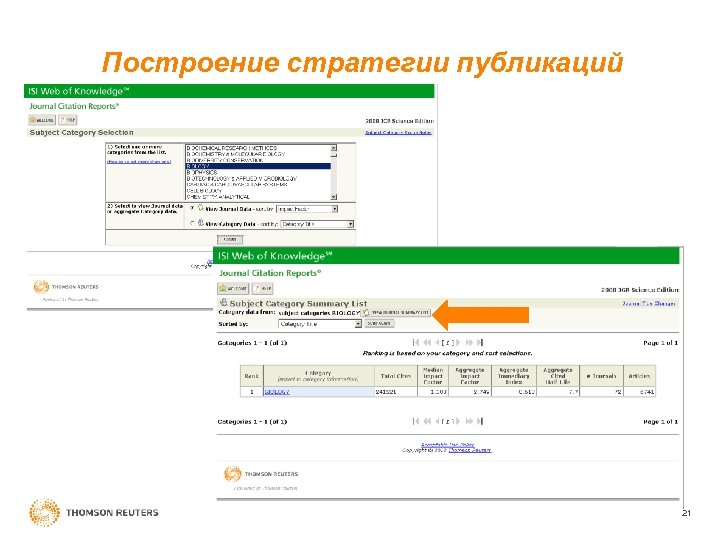Click the Median Impact Factor column header
The width and height of the screenshot is (720, 540).
[x=433, y=376]
